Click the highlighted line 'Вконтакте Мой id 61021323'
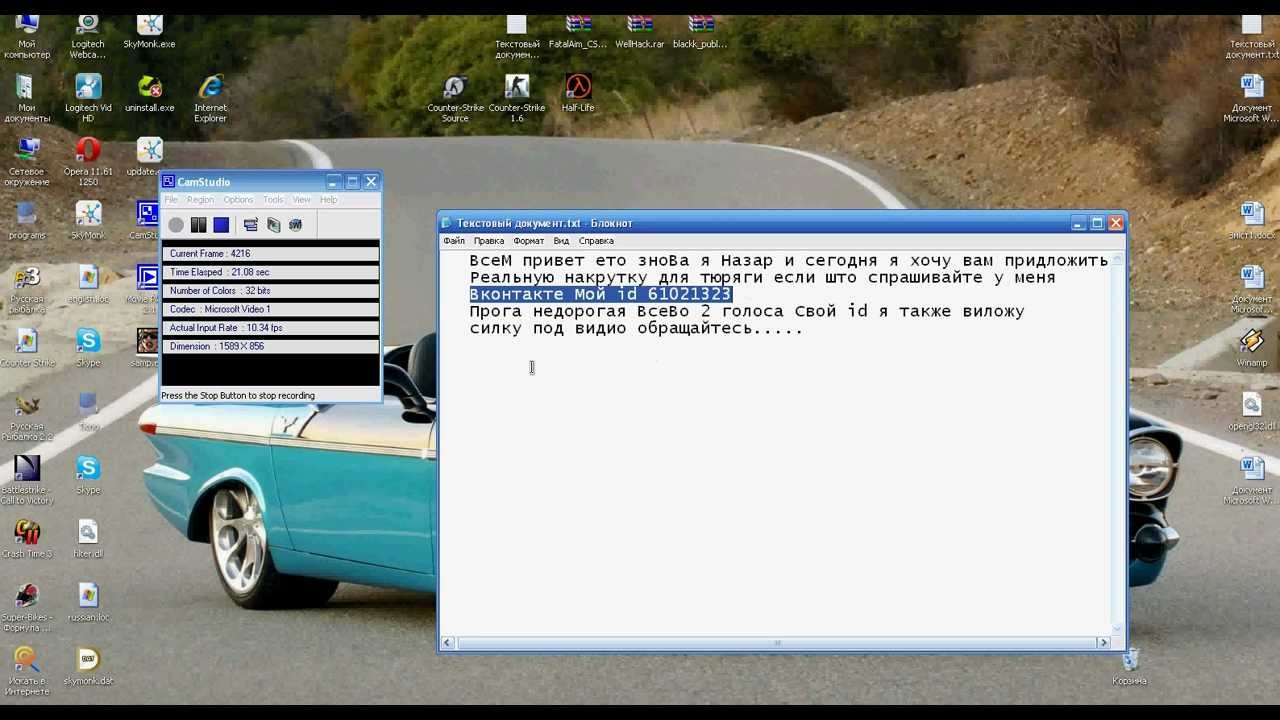This screenshot has width=1280, height=720. [601, 294]
